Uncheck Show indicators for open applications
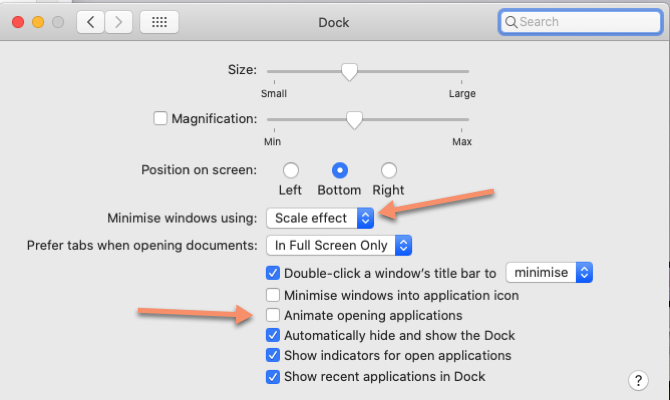Image resolution: width=670 pixels, height=400 pixels. (x=273, y=356)
